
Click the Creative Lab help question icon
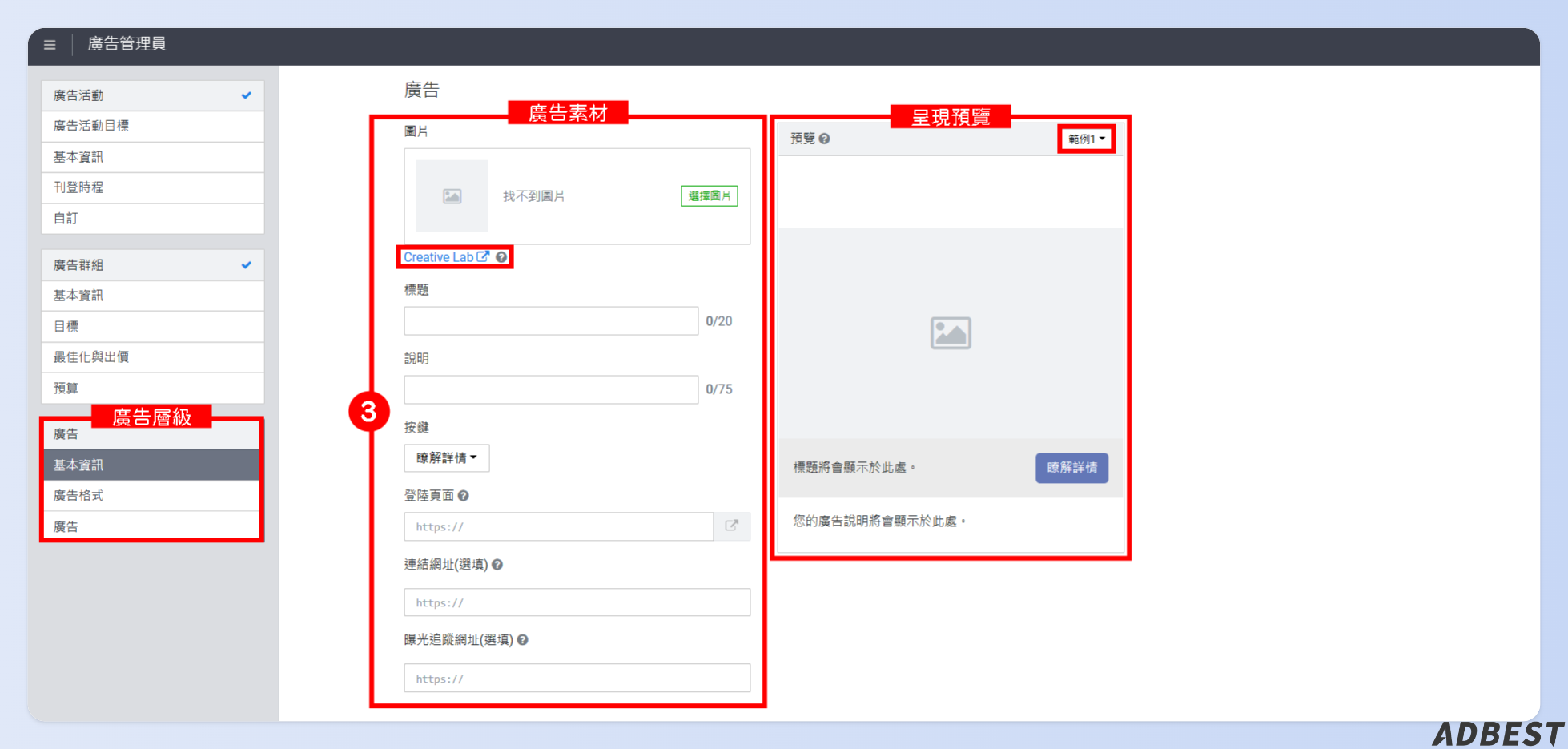pyautogui.click(x=501, y=257)
